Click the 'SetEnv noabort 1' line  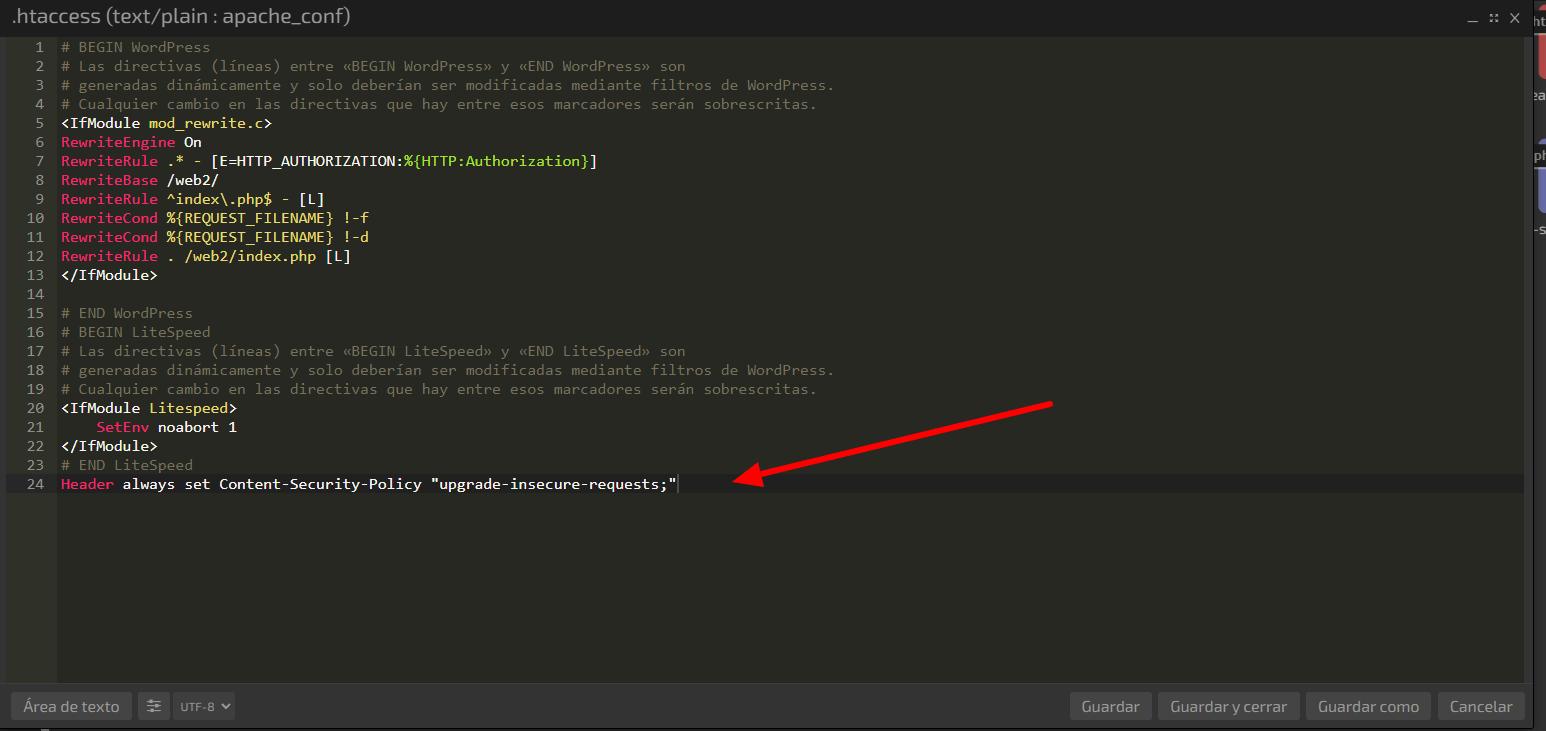(x=166, y=427)
